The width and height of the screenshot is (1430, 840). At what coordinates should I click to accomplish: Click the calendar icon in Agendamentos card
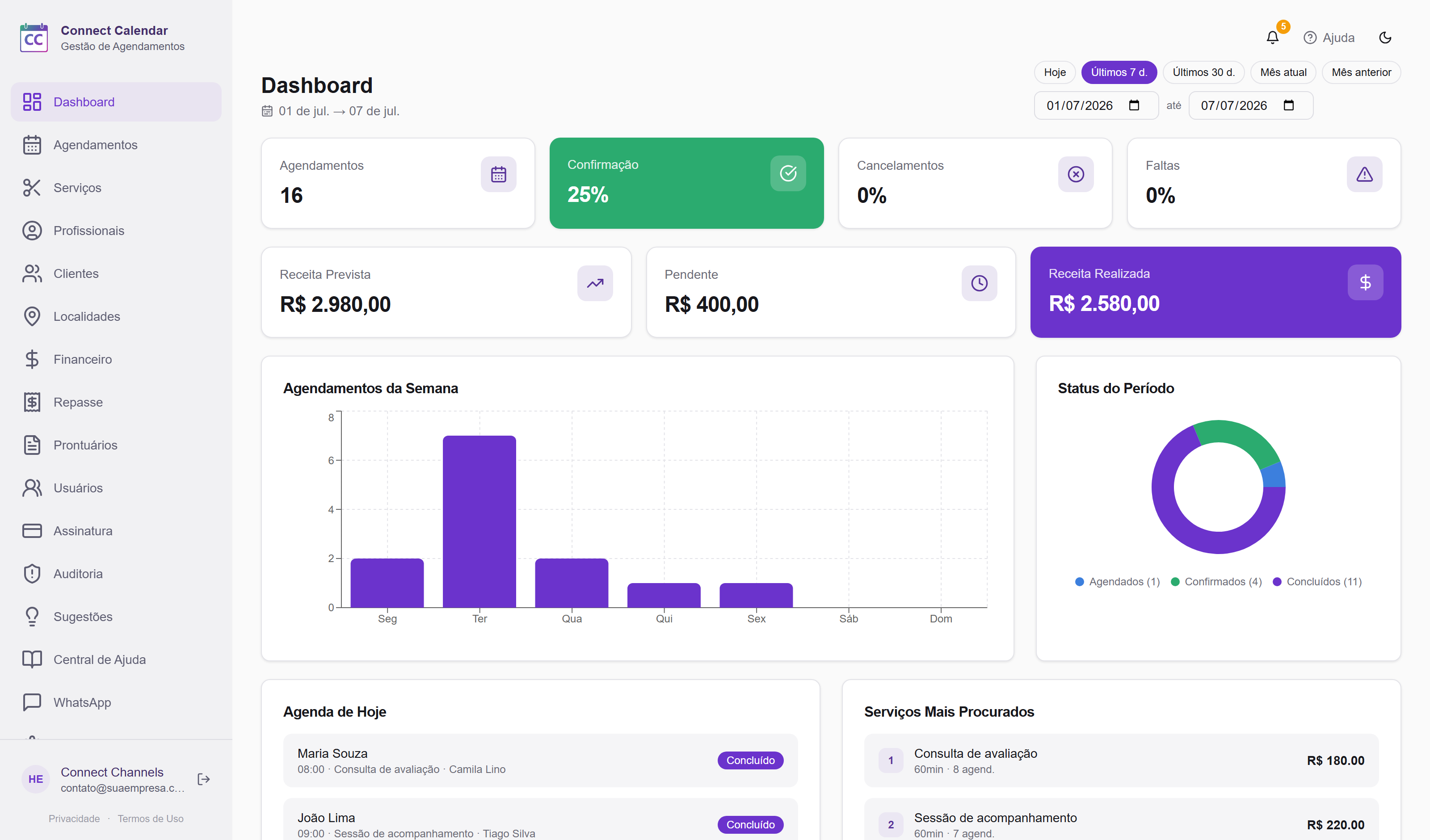(498, 174)
